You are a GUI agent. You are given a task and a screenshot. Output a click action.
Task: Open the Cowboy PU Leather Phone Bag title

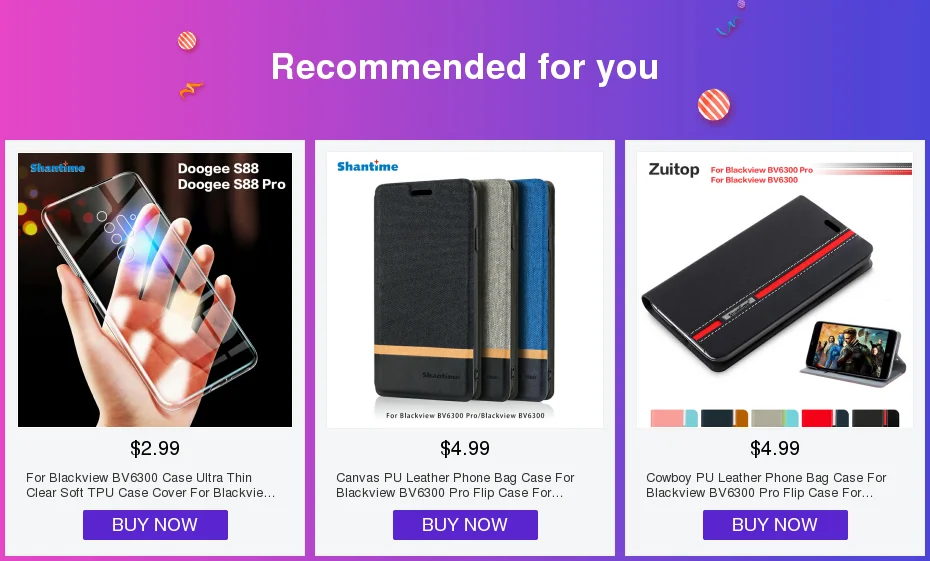pos(766,485)
